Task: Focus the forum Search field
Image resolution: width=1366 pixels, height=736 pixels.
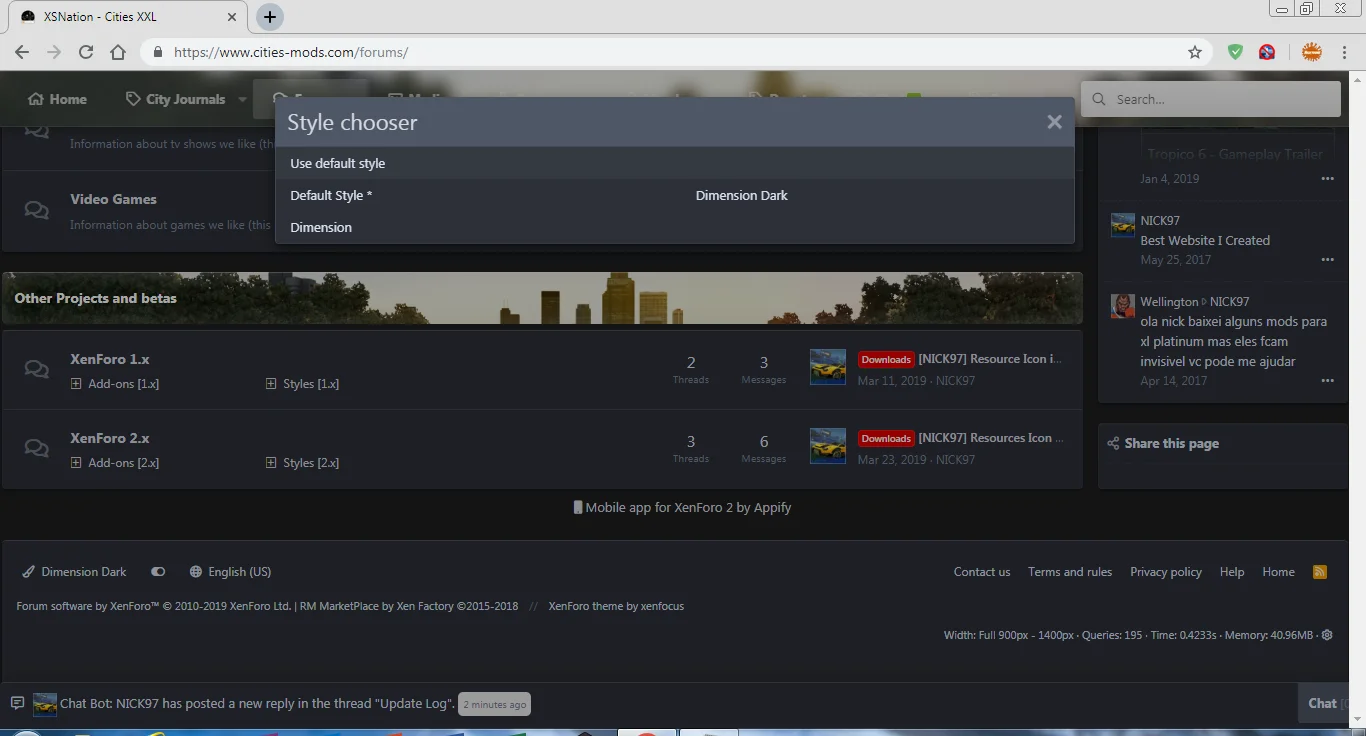Action: pos(1211,99)
